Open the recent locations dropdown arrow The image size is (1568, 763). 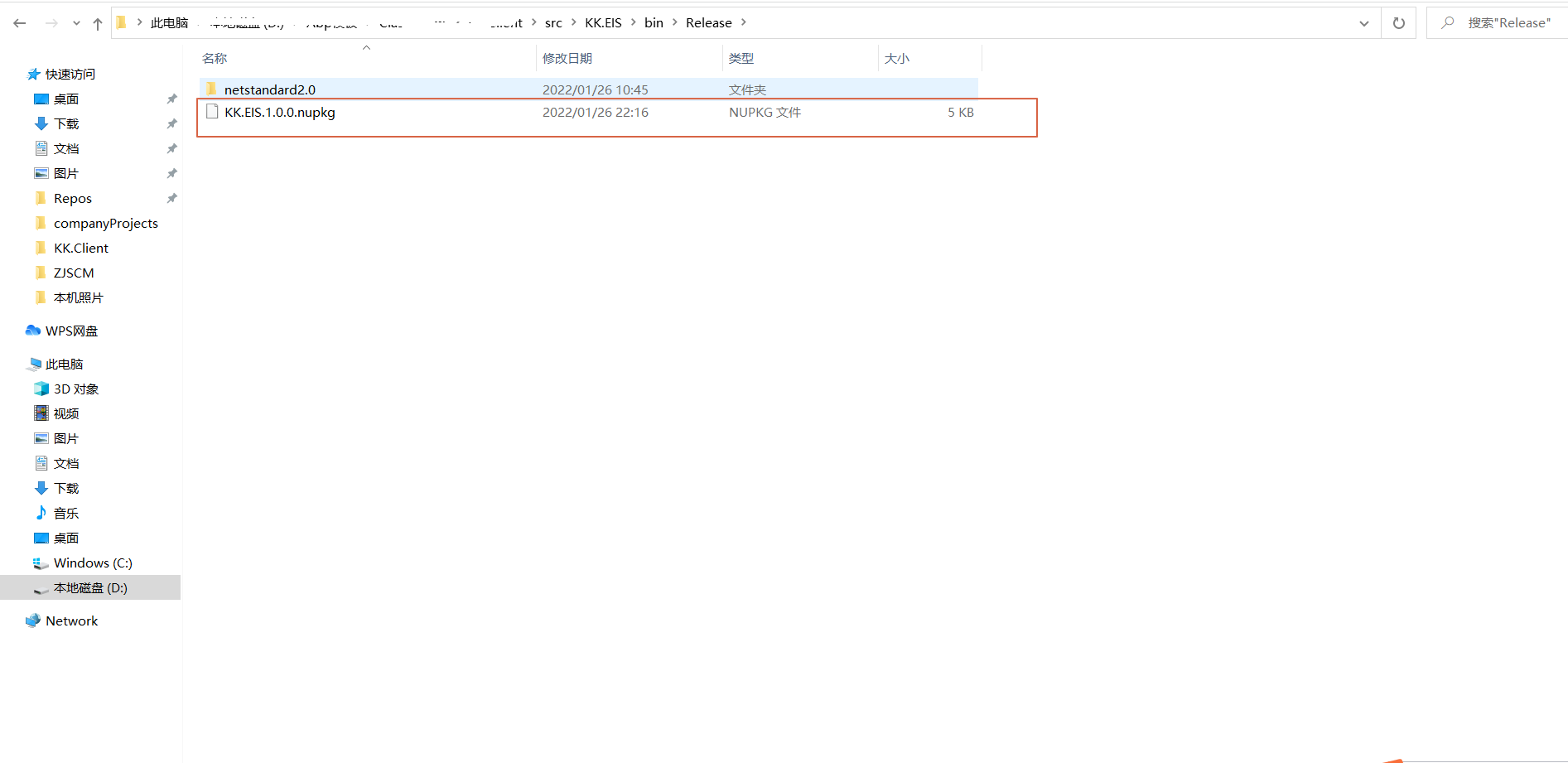[x=76, y=23]
